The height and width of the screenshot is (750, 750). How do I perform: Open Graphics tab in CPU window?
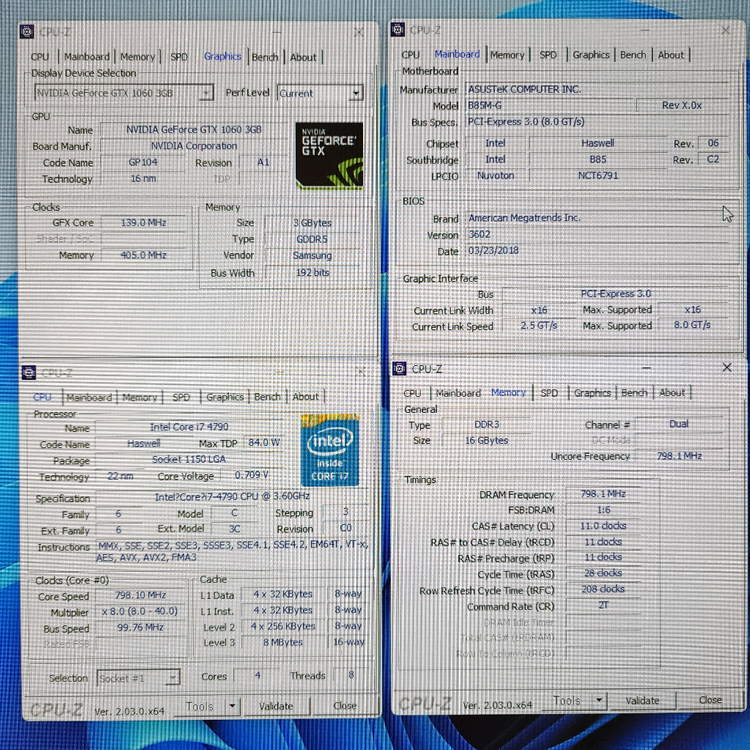tap(225, 397)
